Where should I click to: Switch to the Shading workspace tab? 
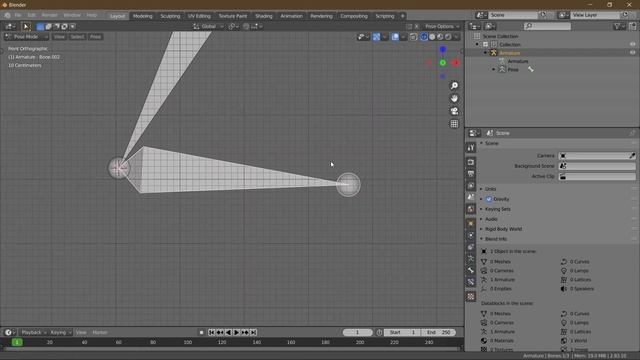264,16
